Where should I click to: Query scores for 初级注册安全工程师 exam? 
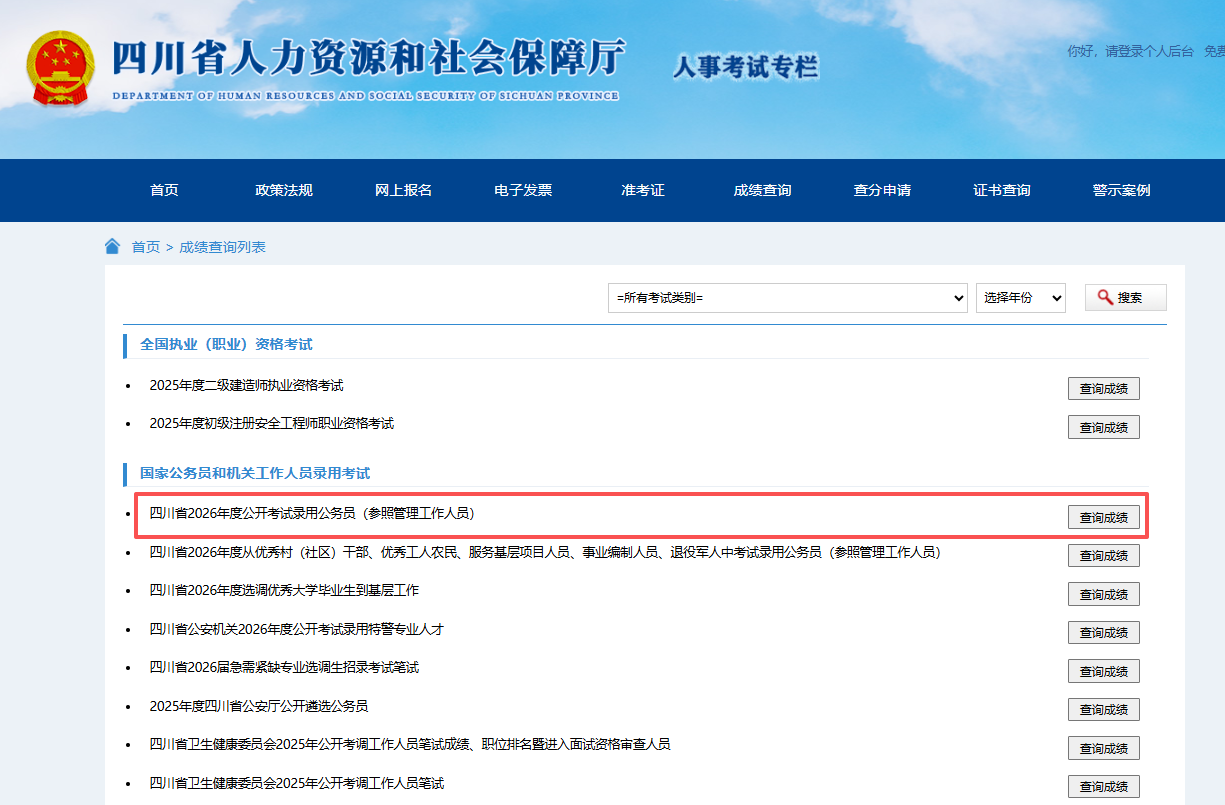tap(1103, 427)
